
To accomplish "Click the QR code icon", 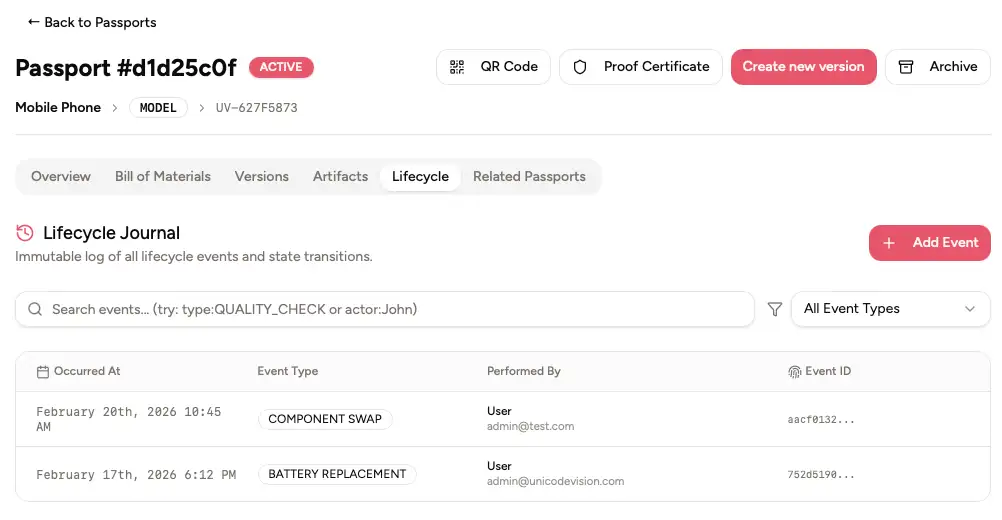I will [x=457, y=67].
